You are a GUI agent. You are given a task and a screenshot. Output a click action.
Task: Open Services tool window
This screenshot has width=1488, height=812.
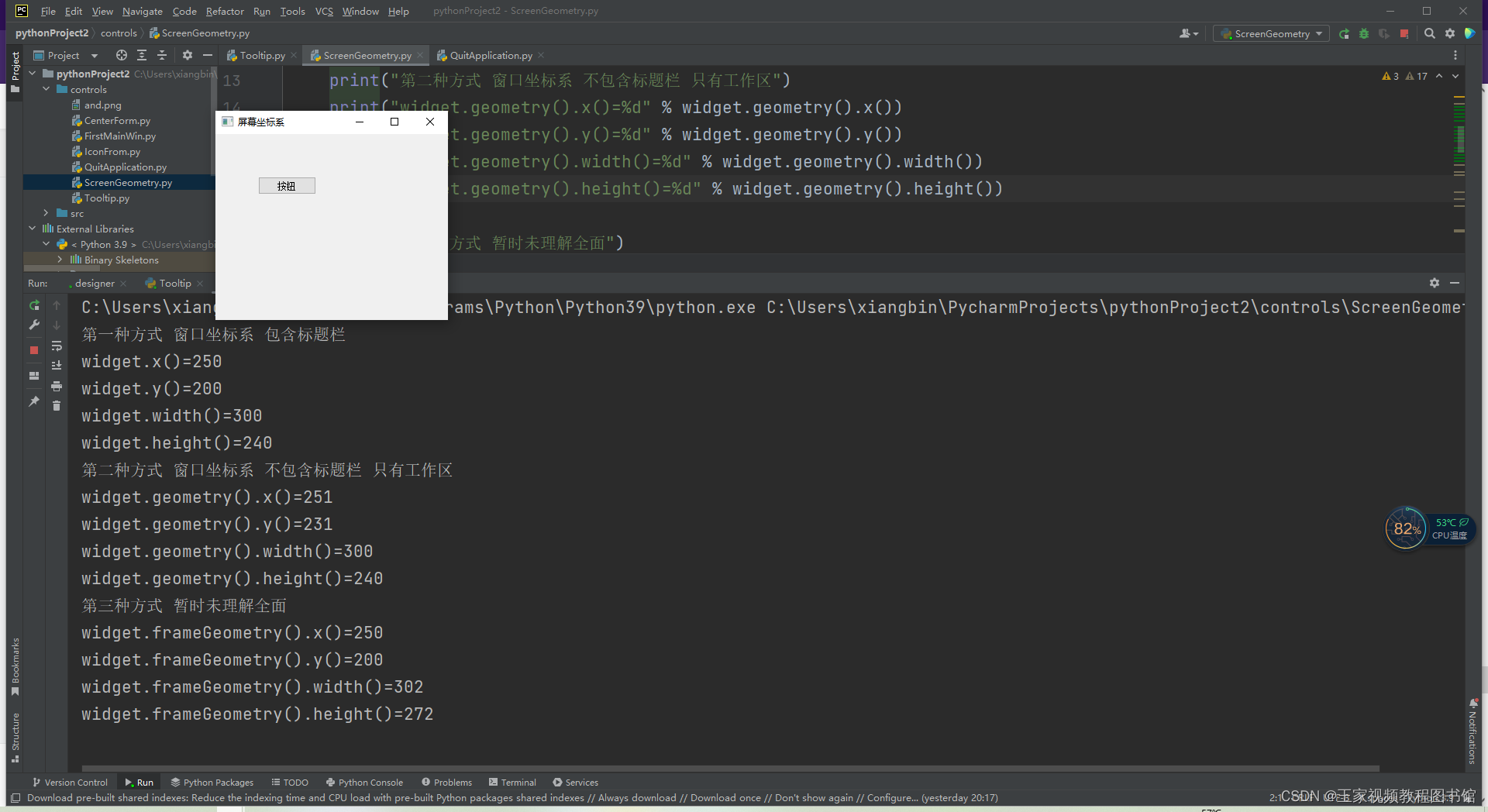[x=575, y=783]
